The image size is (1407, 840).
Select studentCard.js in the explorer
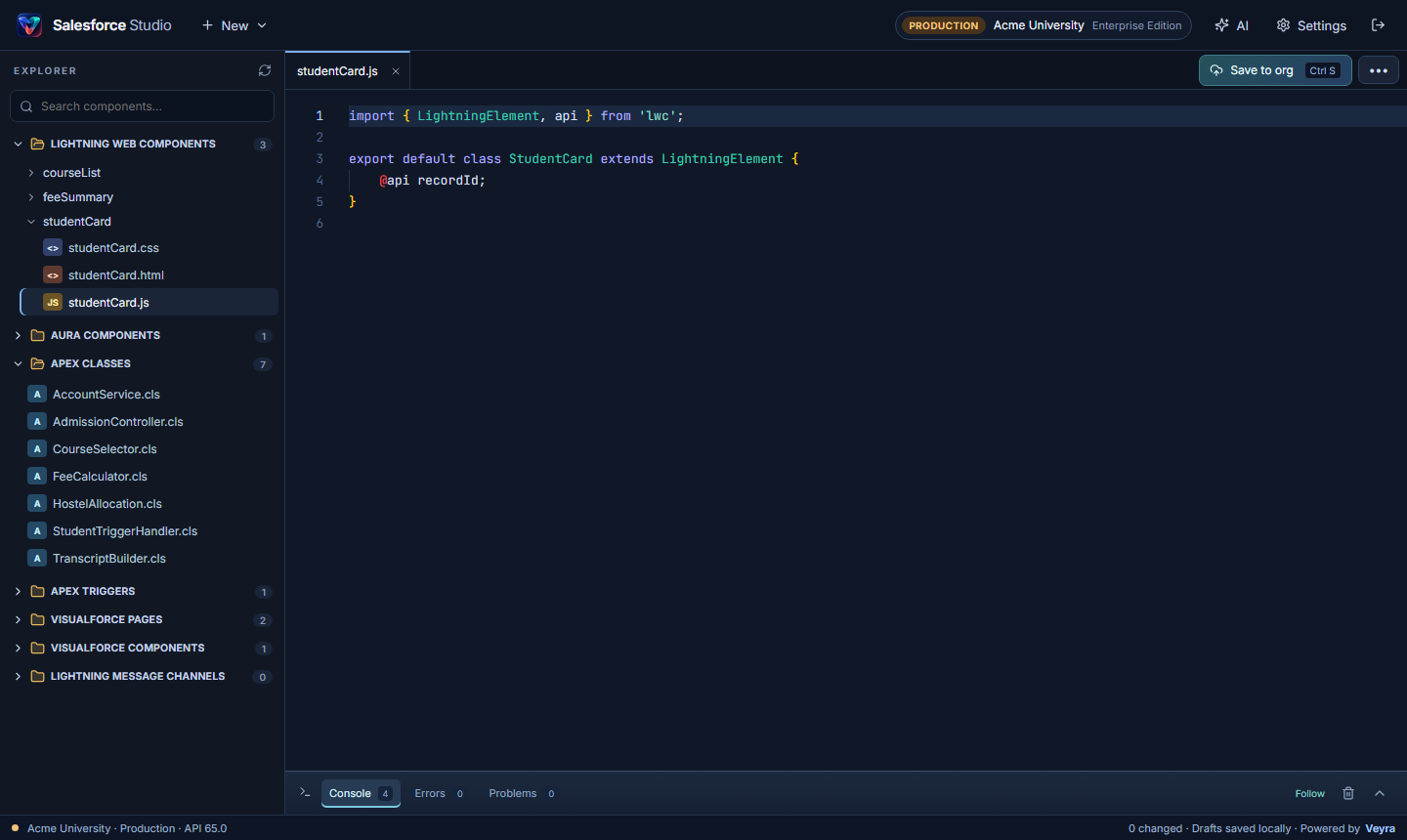(149, 303)
